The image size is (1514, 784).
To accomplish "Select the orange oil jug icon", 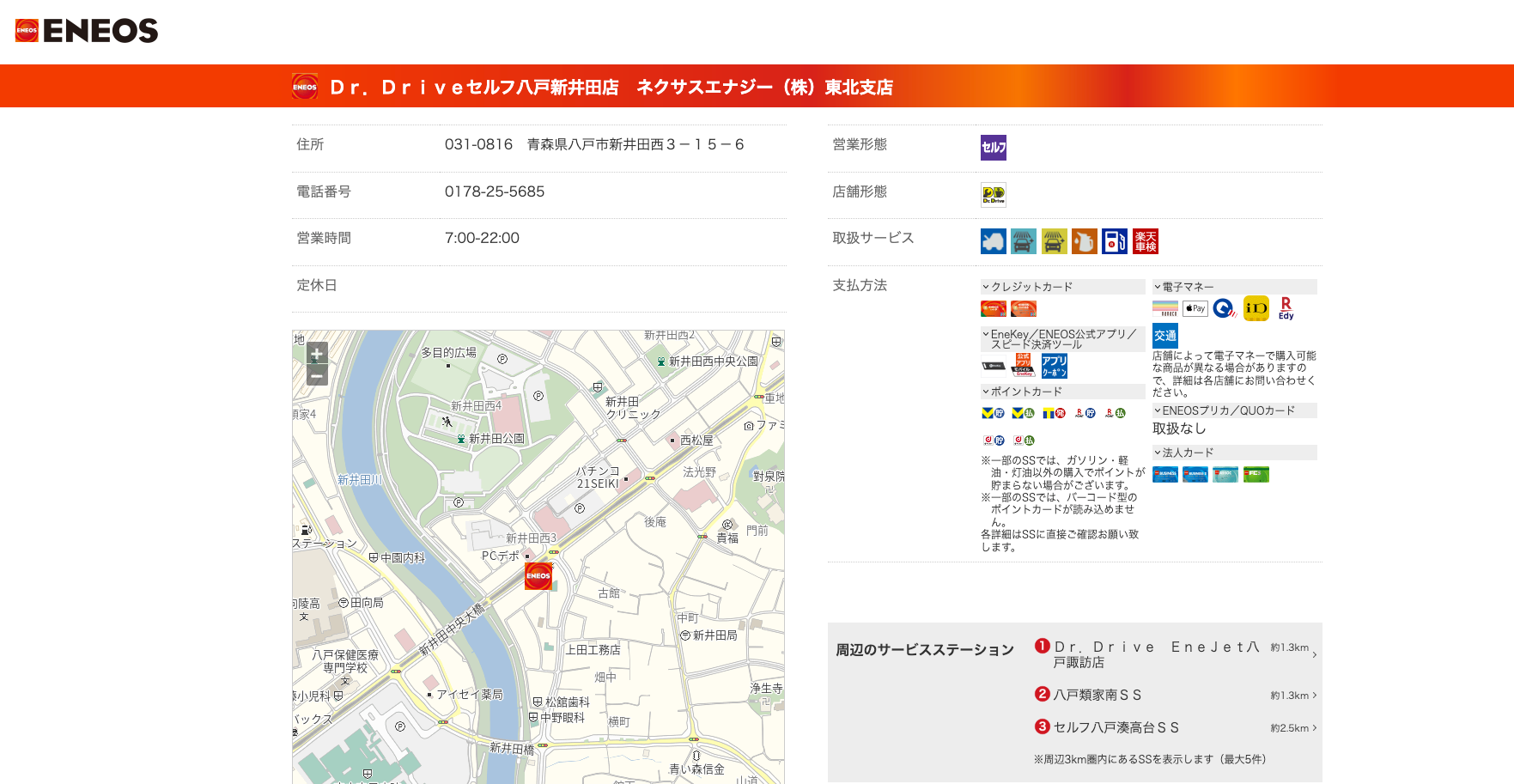I will (x=1085, y=241).
